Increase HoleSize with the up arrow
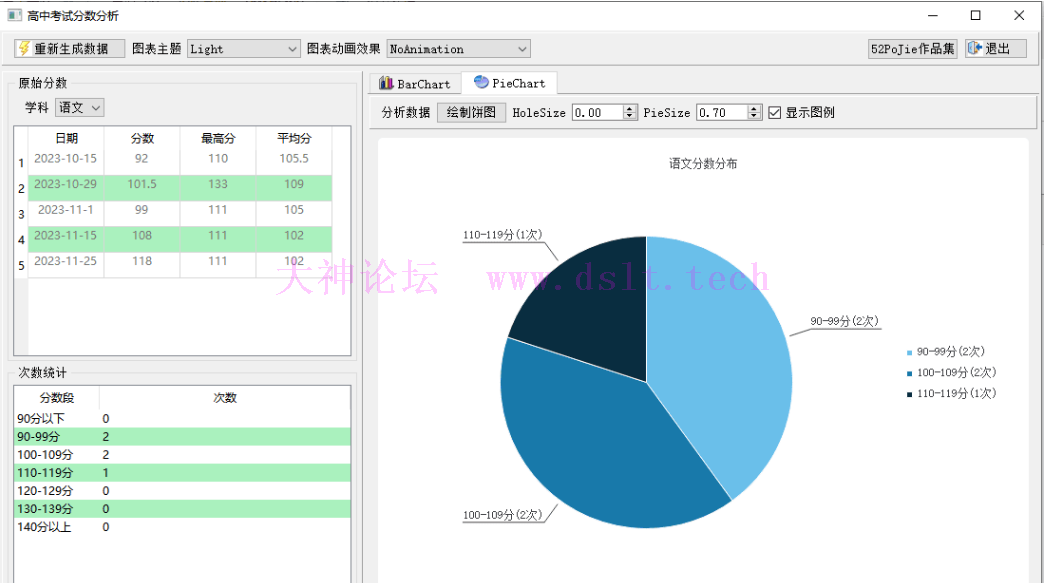This screenshot has height=583, width=1044. 629,109
